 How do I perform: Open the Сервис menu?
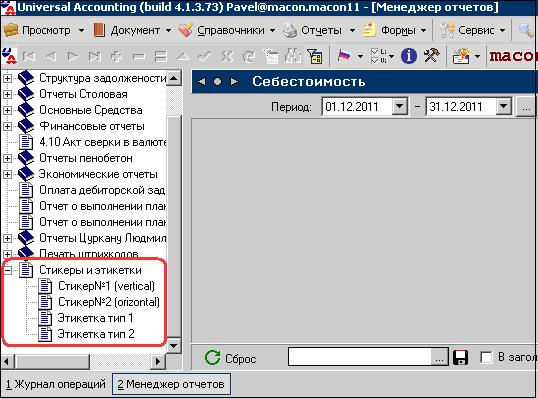pos(473,30)
